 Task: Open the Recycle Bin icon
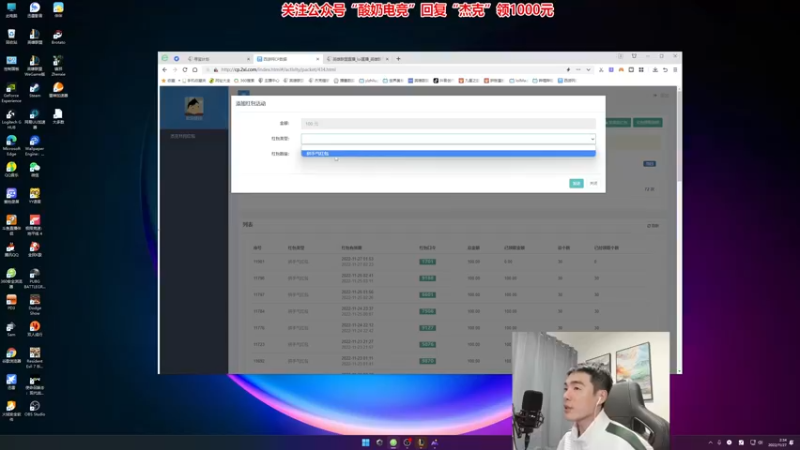11,37
